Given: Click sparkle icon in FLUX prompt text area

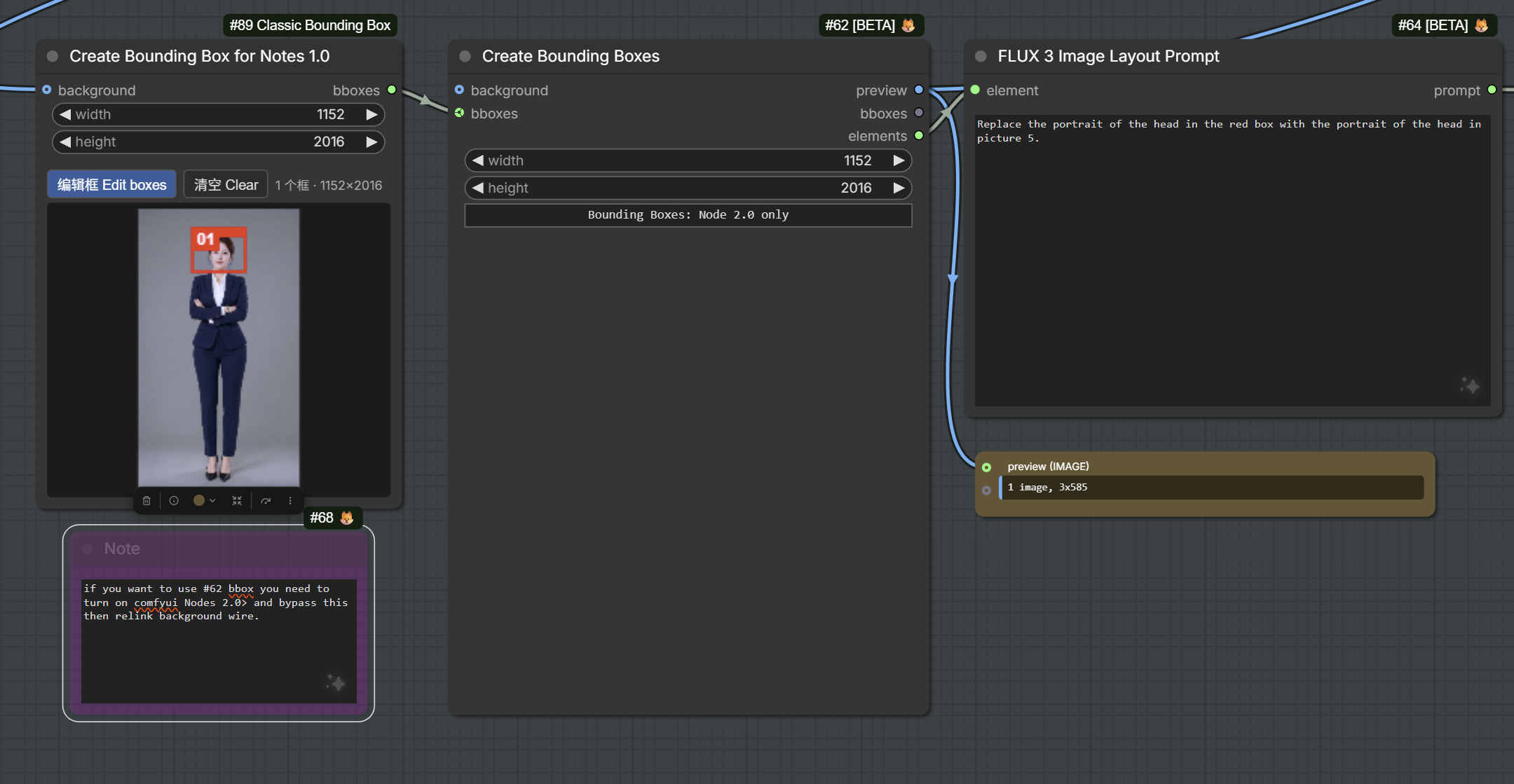Looking at the screenshot, I should point(1470,385).
